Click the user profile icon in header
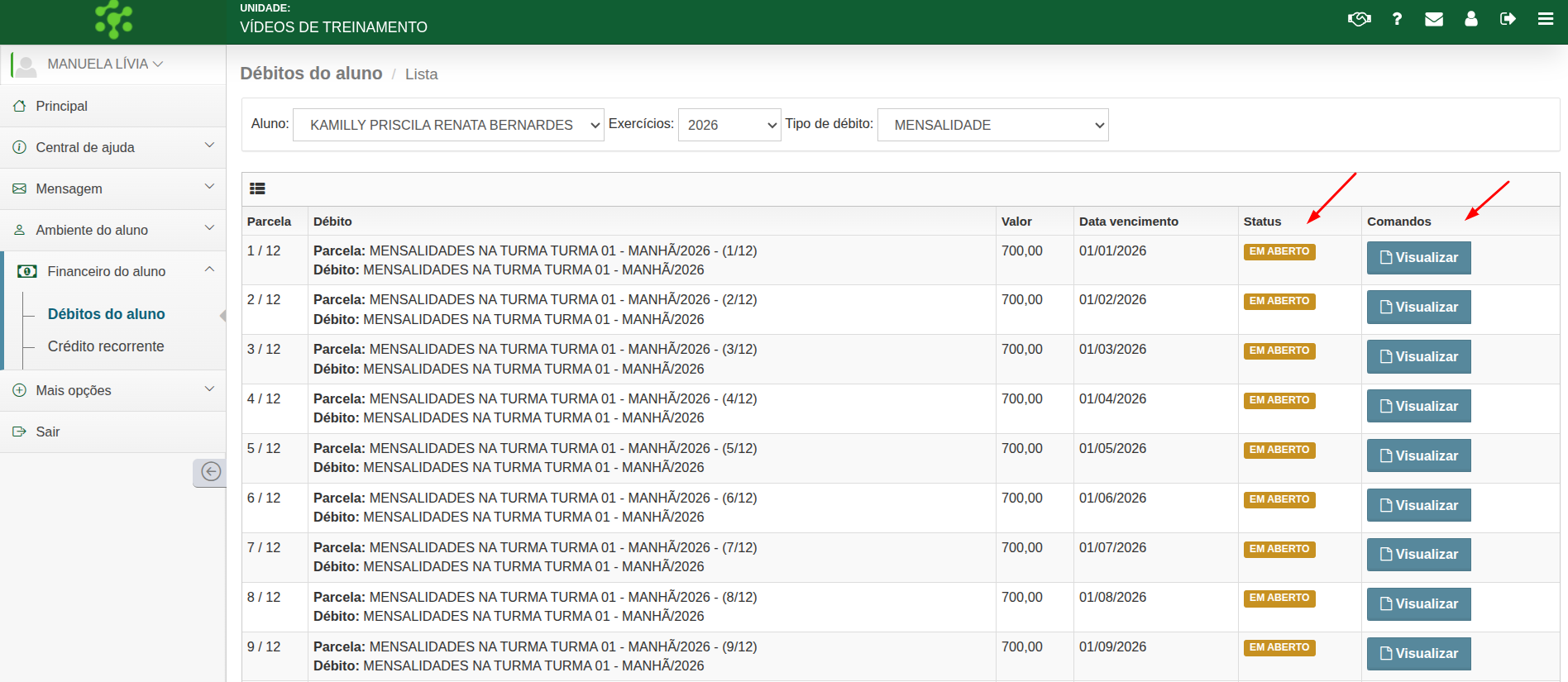The image size is (1568, 682). pyautogui.click(x=1470, y=19)
